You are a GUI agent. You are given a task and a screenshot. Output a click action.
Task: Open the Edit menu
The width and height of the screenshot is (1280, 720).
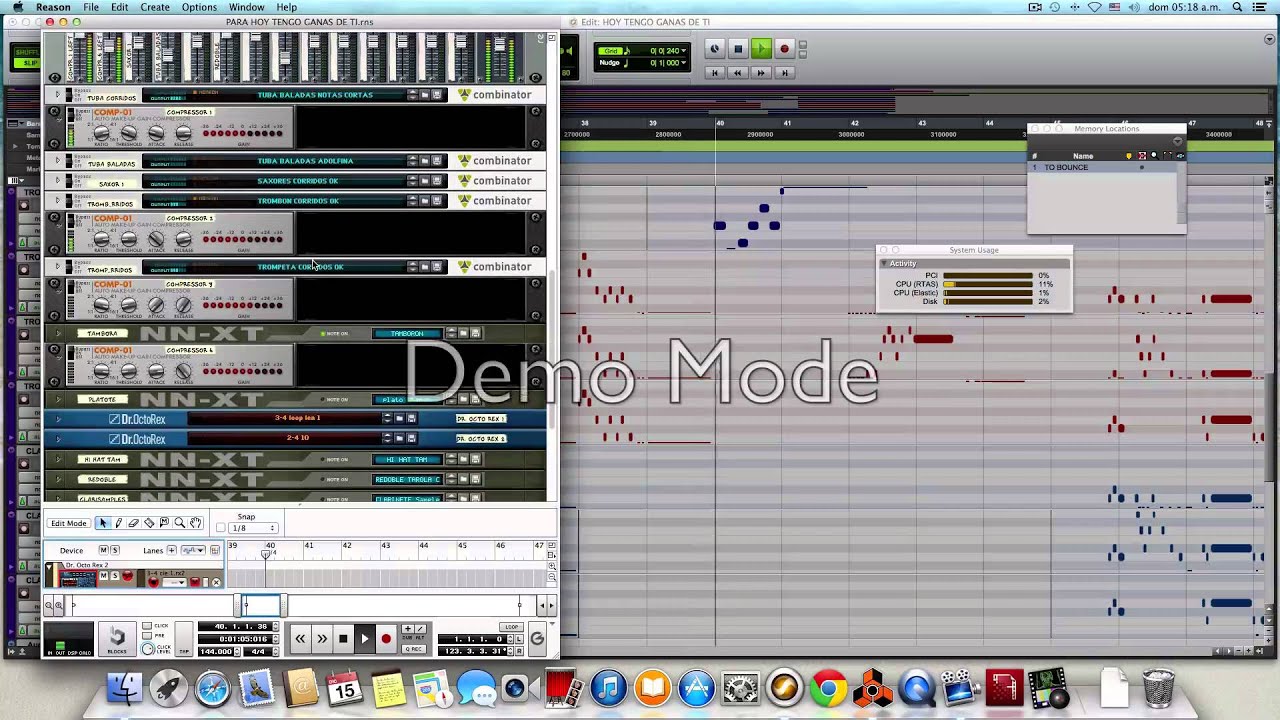(x=119, y=7)
